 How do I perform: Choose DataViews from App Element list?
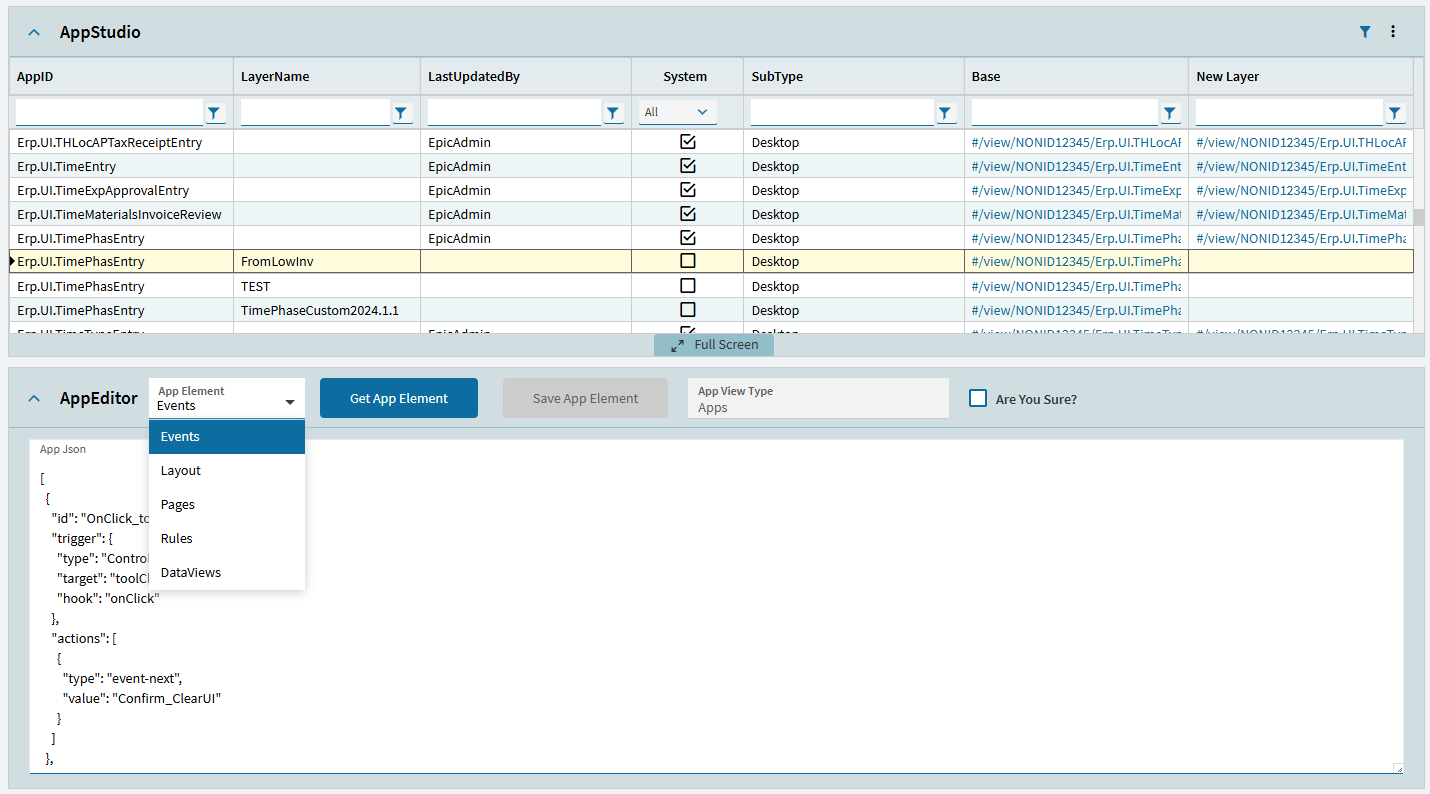tap(191, 573)
